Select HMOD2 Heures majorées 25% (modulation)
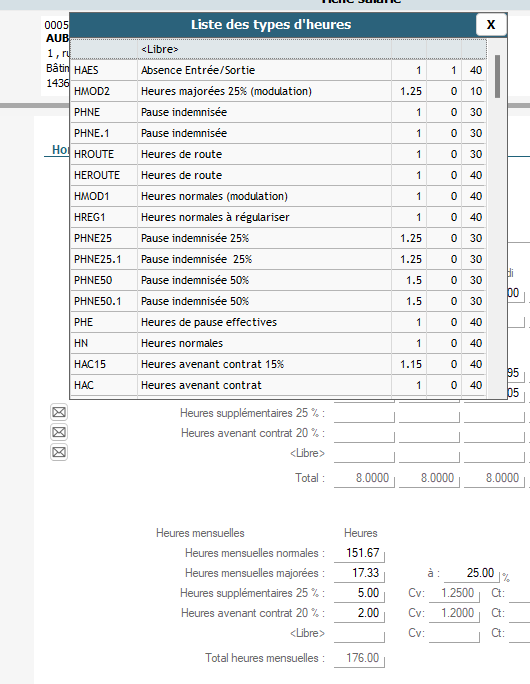The height and width of the screenshot is (684, 530). 278,91
